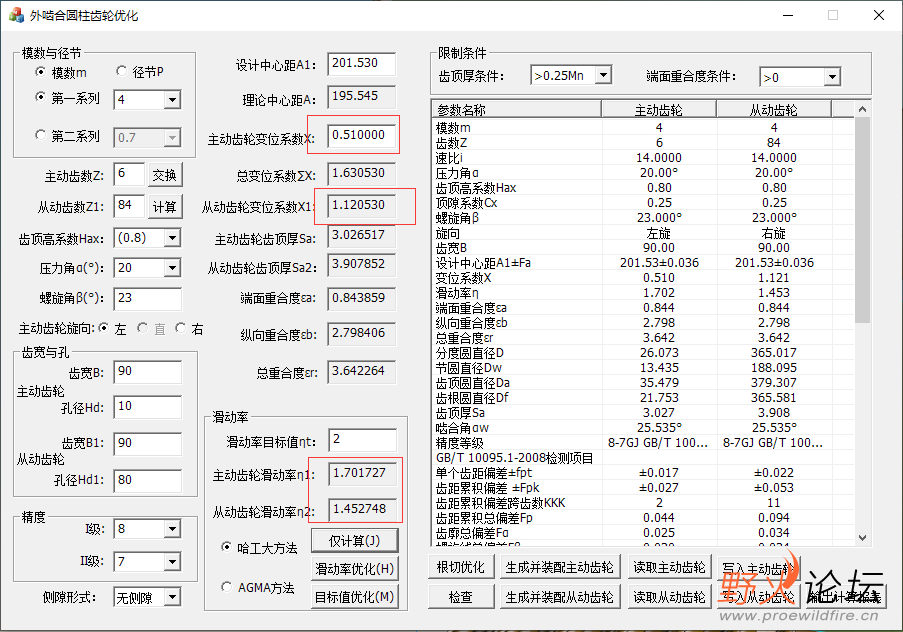Click the 从动齿轮 齿宽B1 input field

147,444
